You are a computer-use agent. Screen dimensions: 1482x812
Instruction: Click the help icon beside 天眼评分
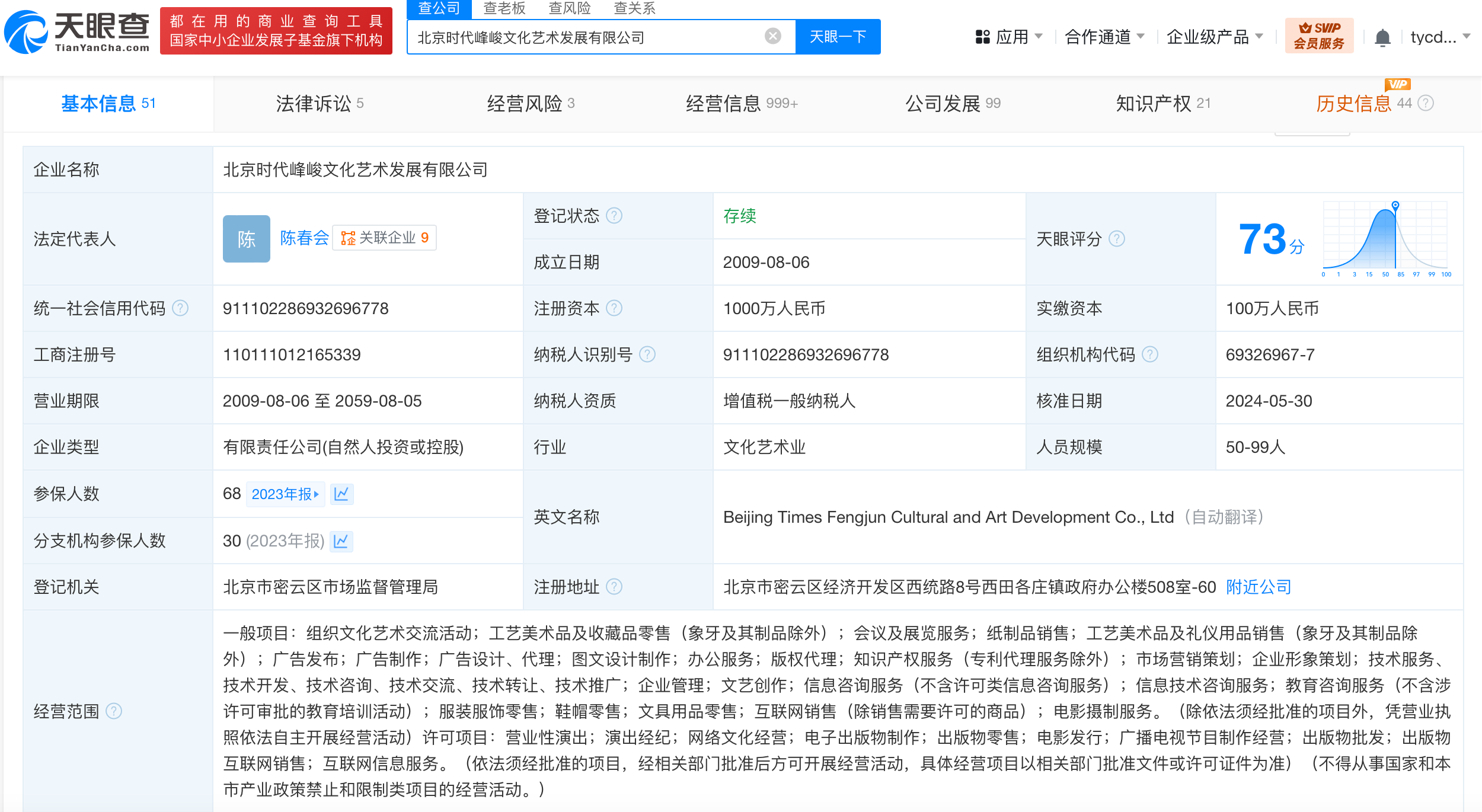[1117, 239]
